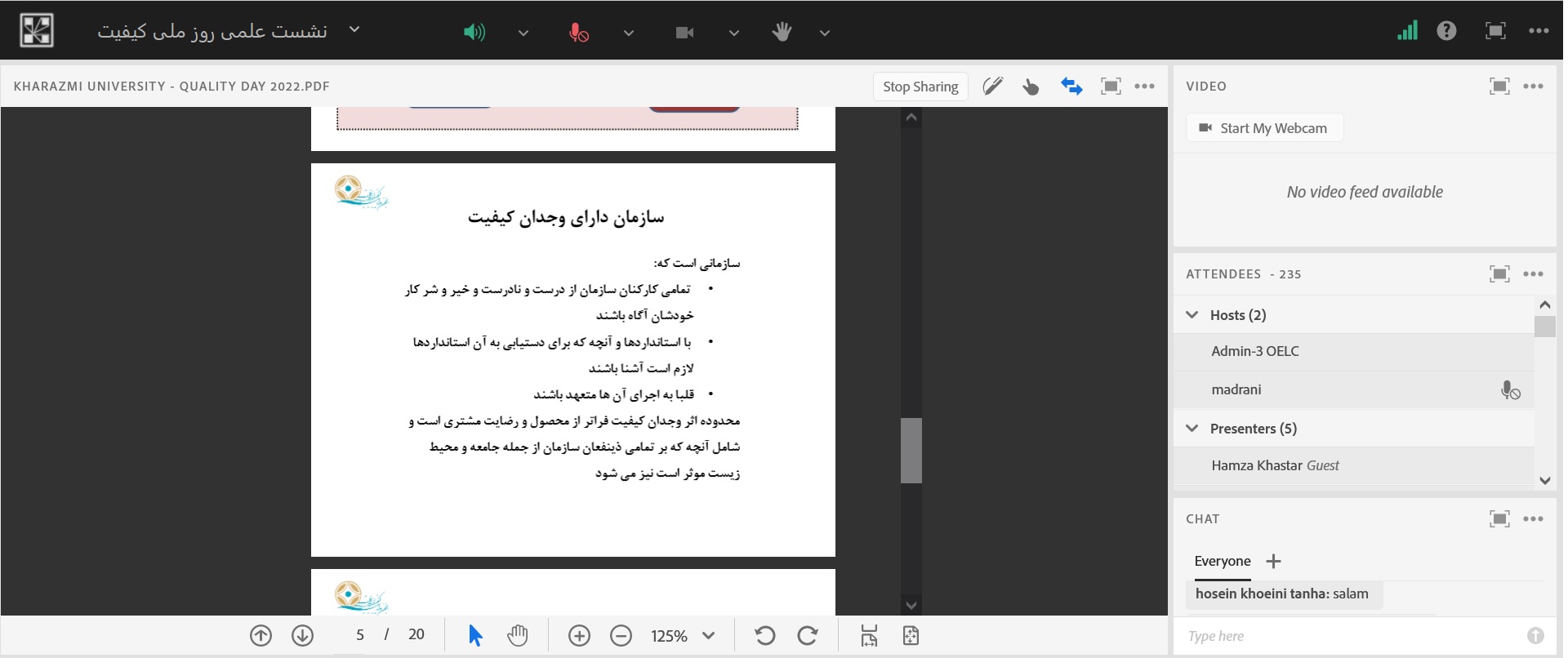
Task: Toggle the microphone mute button
Action: [x=578, y=33]
